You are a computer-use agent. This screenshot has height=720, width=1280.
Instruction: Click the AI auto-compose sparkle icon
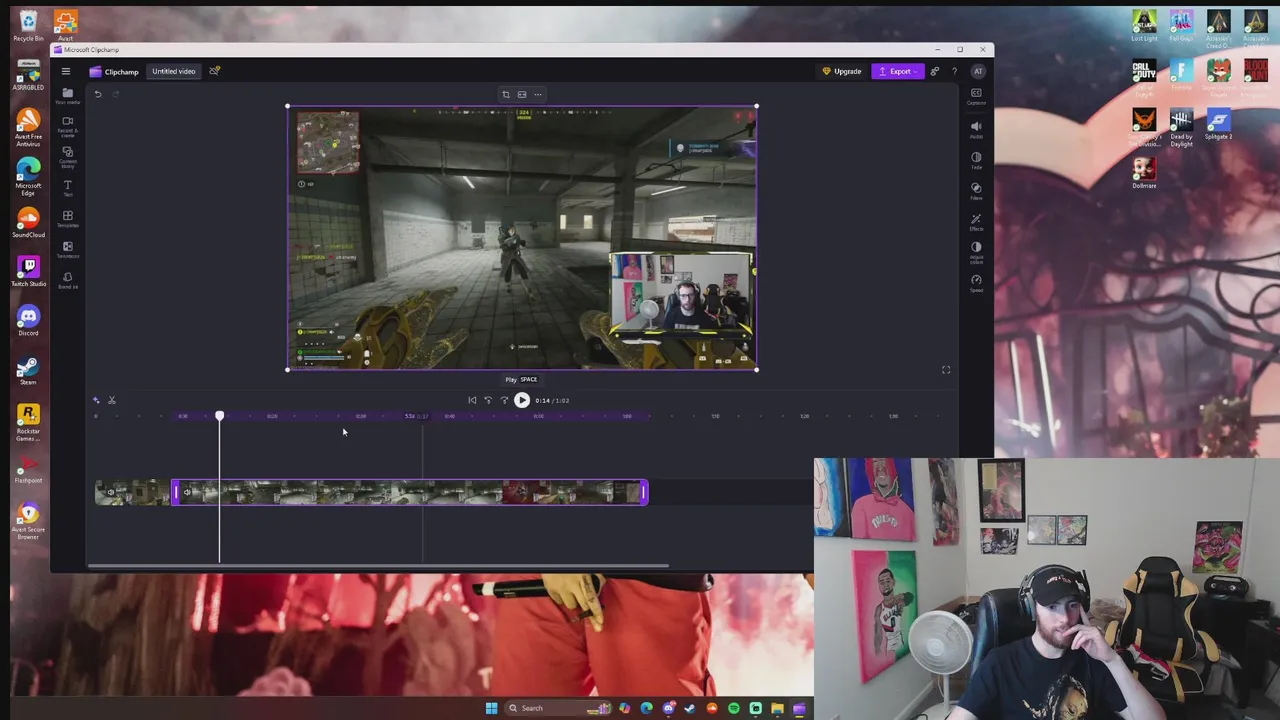(x=96, y=400)
